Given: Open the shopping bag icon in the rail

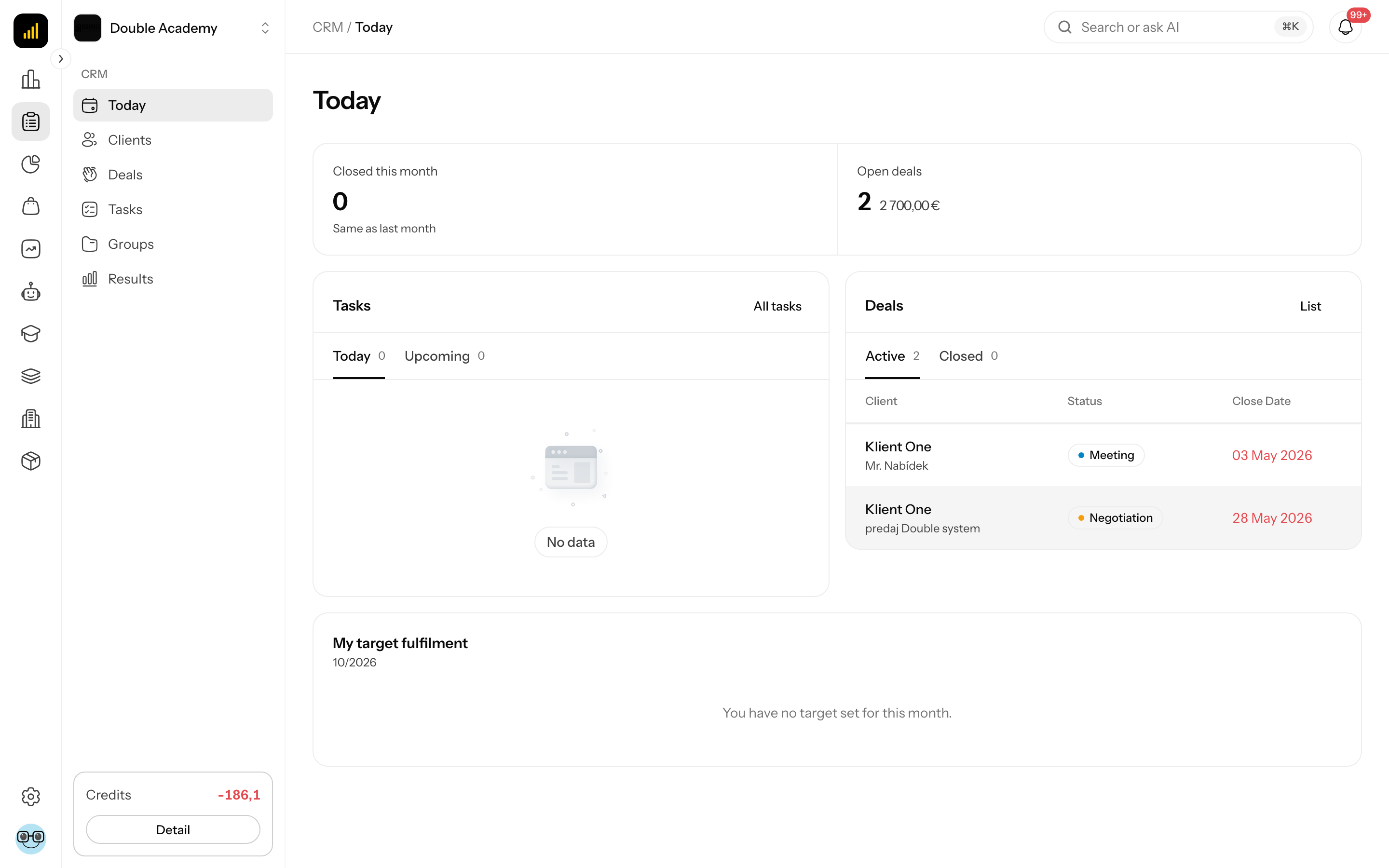Looking at the screenshot, I should click(30, 207).
